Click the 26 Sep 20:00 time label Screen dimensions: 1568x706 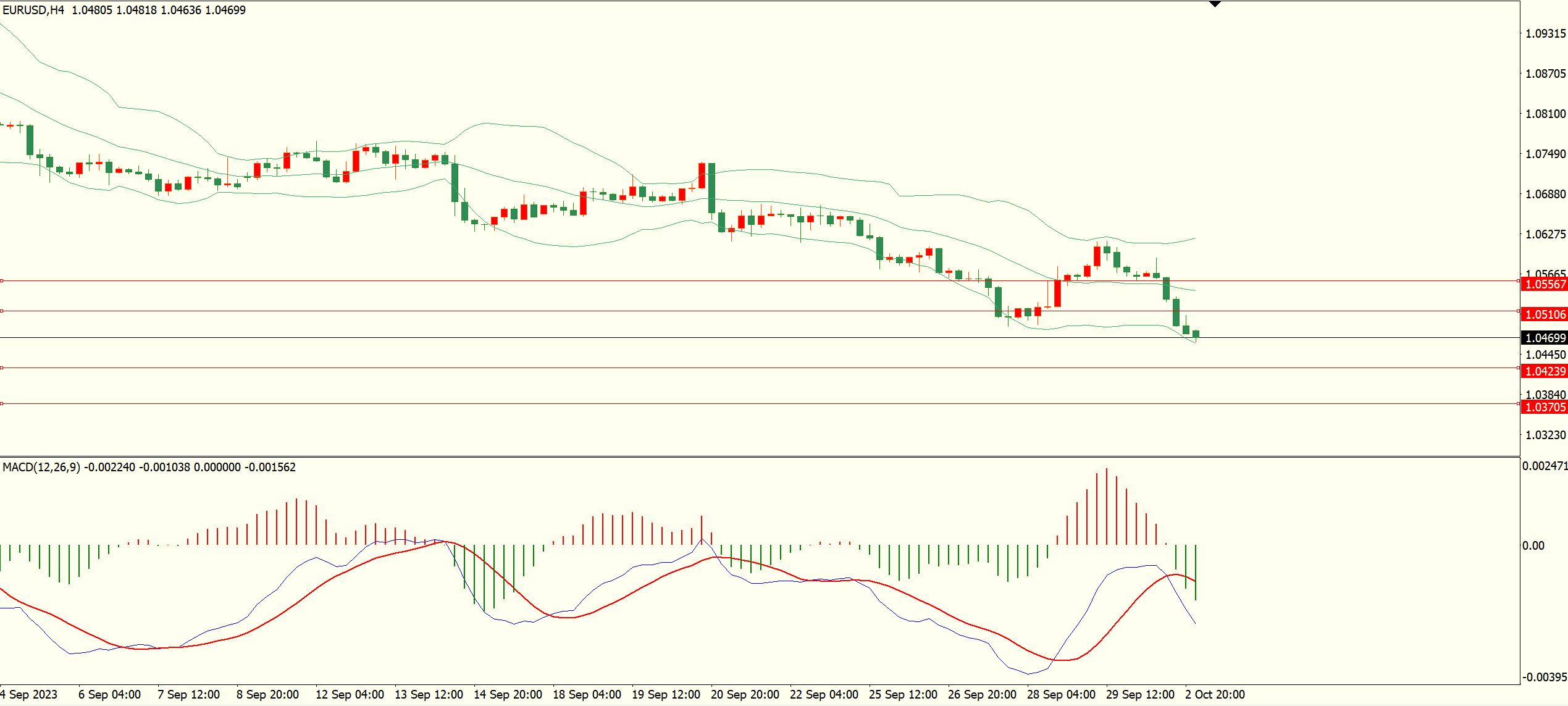[982, 694]
